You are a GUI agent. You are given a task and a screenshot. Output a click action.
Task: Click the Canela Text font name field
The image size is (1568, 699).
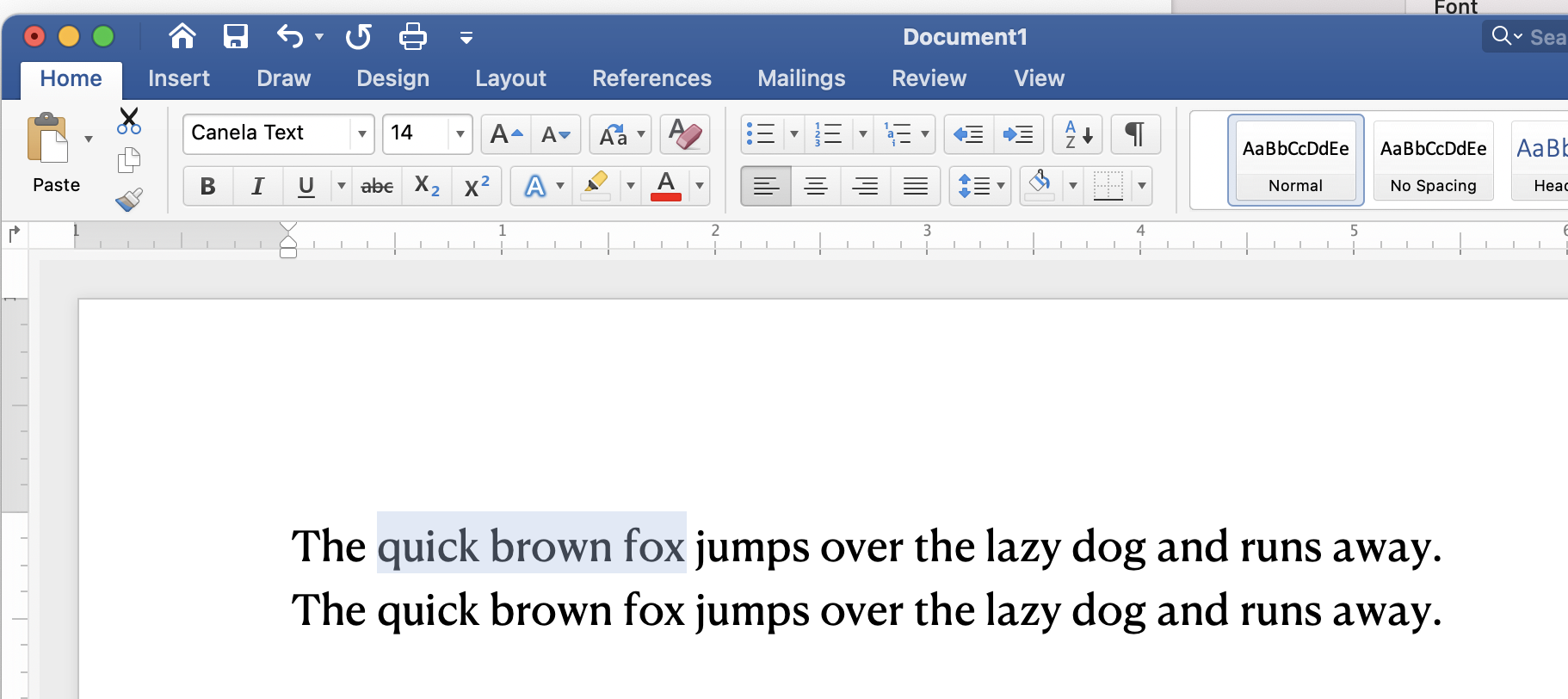(x=267, y=133)
